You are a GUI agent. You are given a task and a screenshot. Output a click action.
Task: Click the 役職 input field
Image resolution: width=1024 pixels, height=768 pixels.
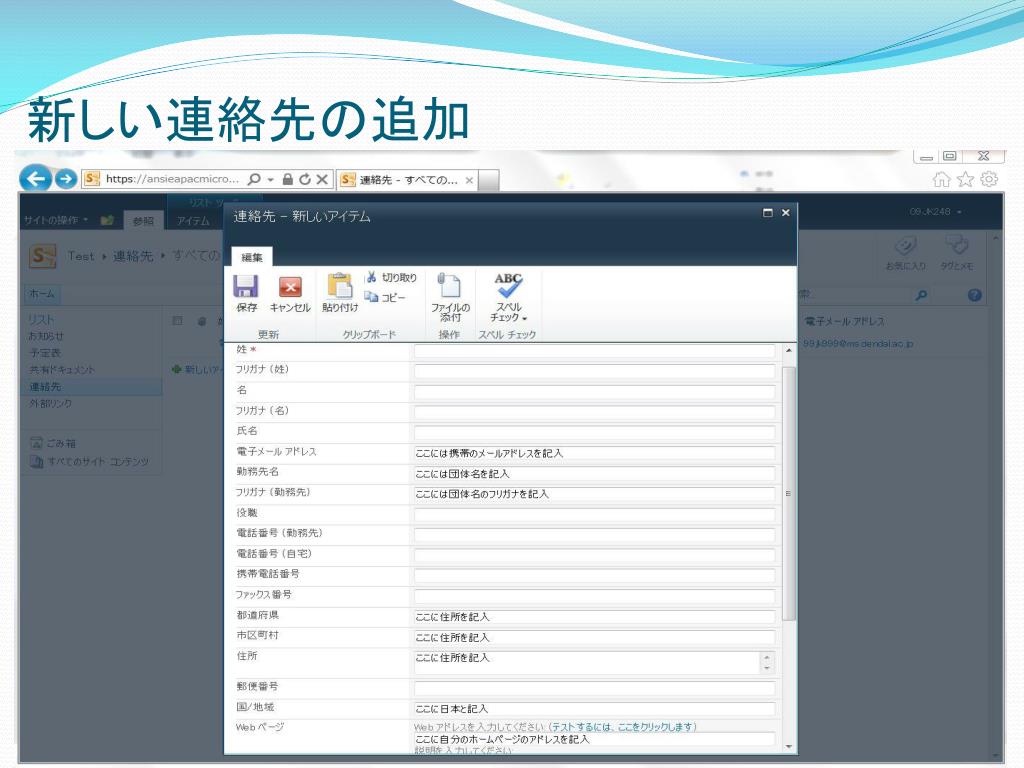[594, 515]
